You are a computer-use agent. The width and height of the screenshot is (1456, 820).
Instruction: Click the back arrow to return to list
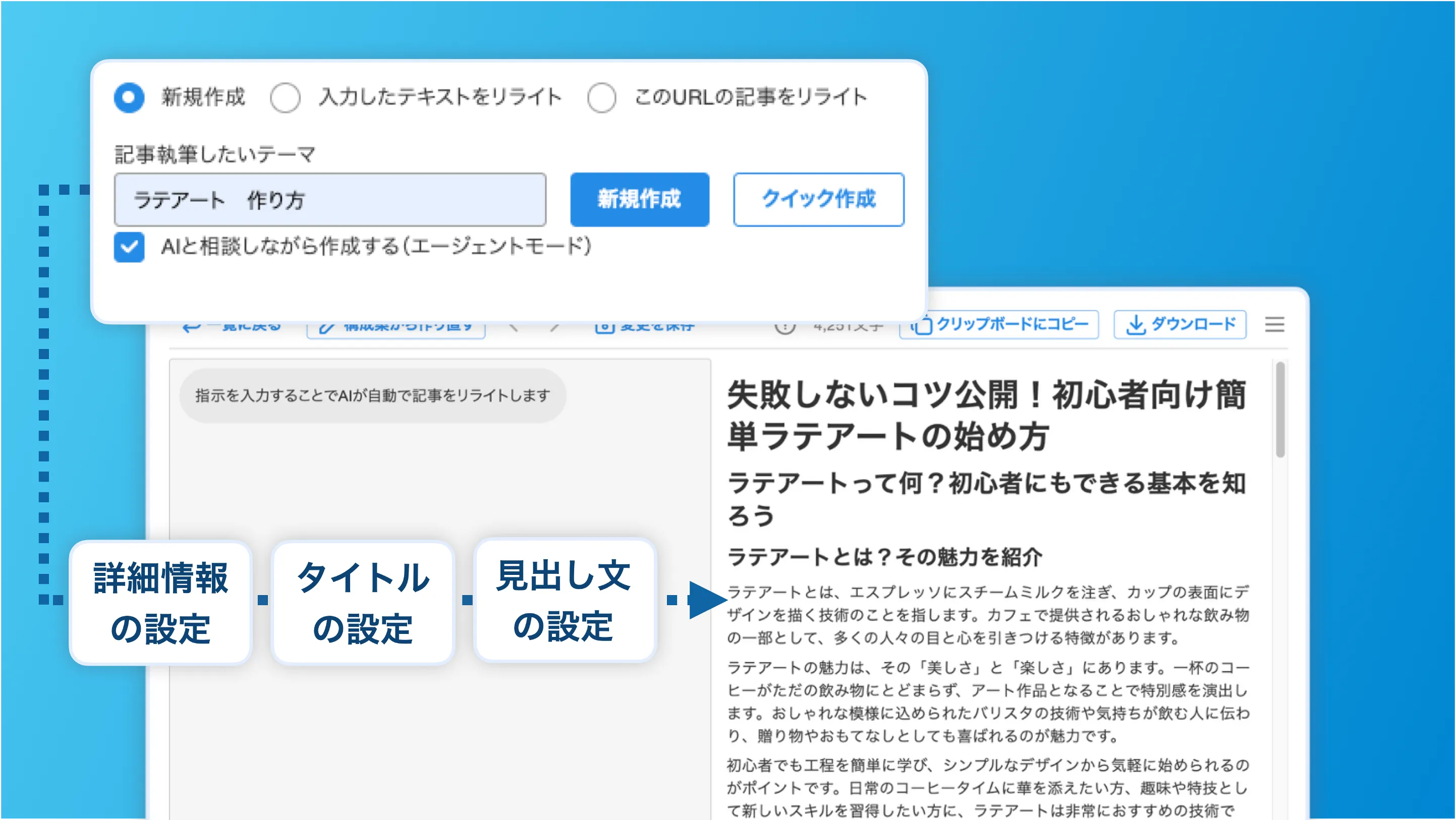pos(192,327)
